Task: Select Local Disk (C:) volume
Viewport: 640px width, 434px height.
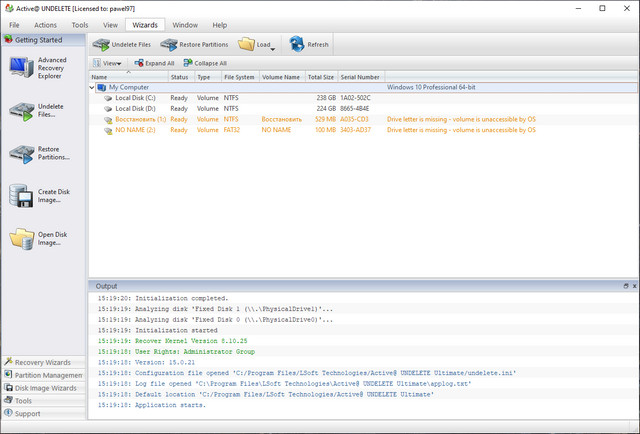Action: 135,98
